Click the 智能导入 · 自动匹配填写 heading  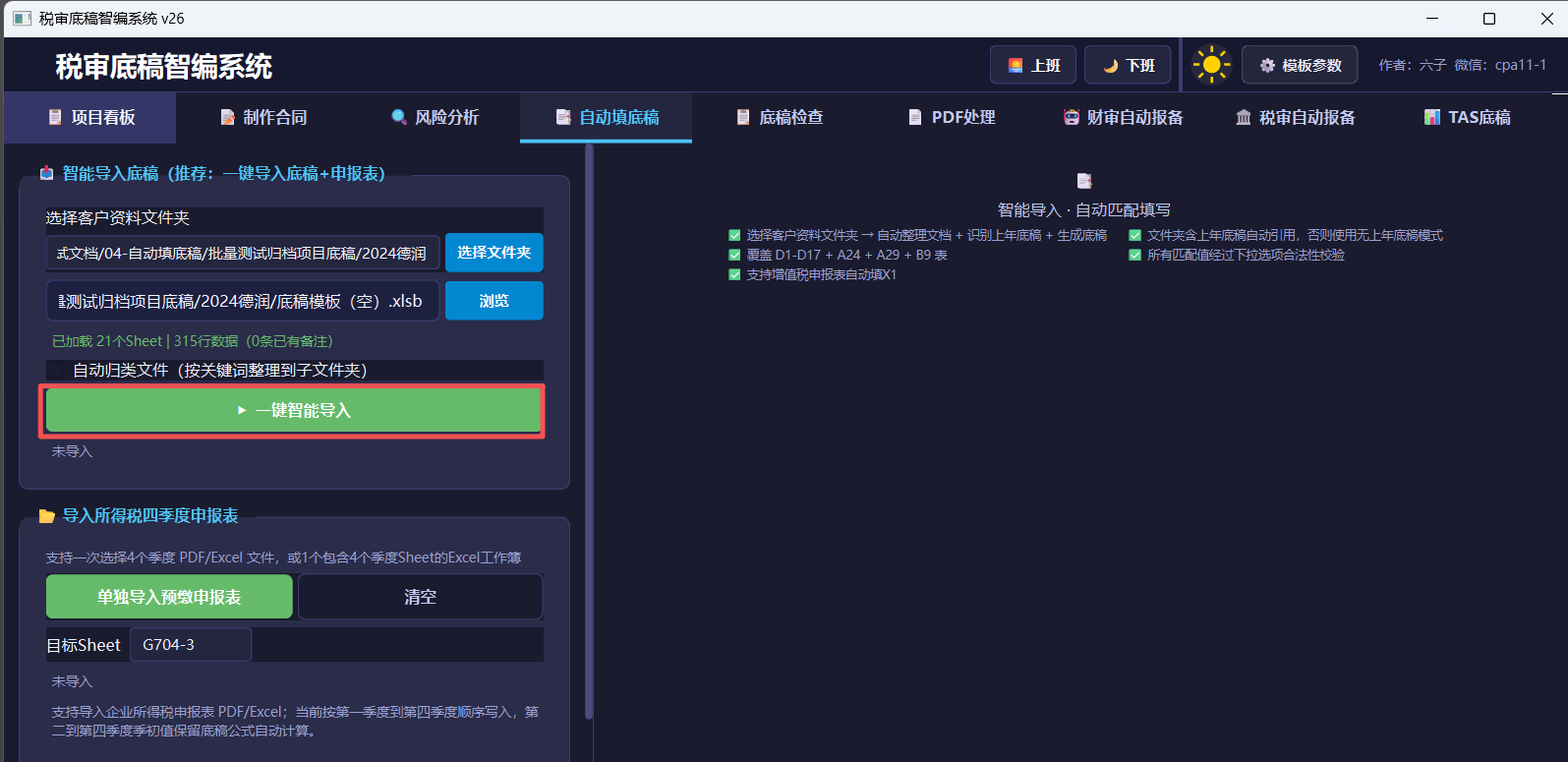tap(1084, 209)
